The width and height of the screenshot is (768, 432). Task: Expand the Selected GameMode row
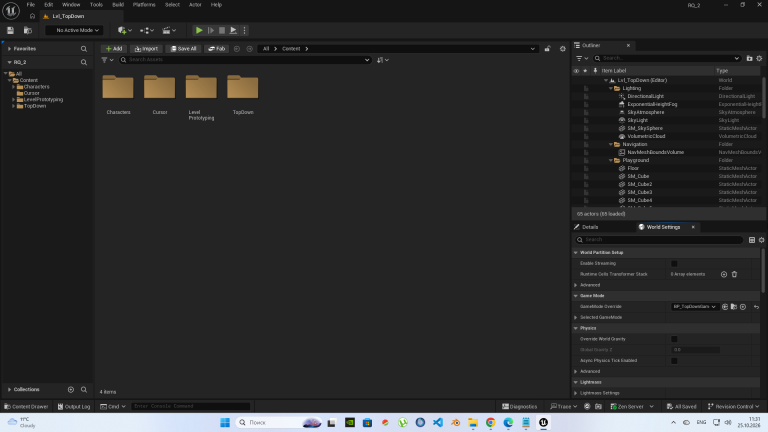[x=576, y=317]
